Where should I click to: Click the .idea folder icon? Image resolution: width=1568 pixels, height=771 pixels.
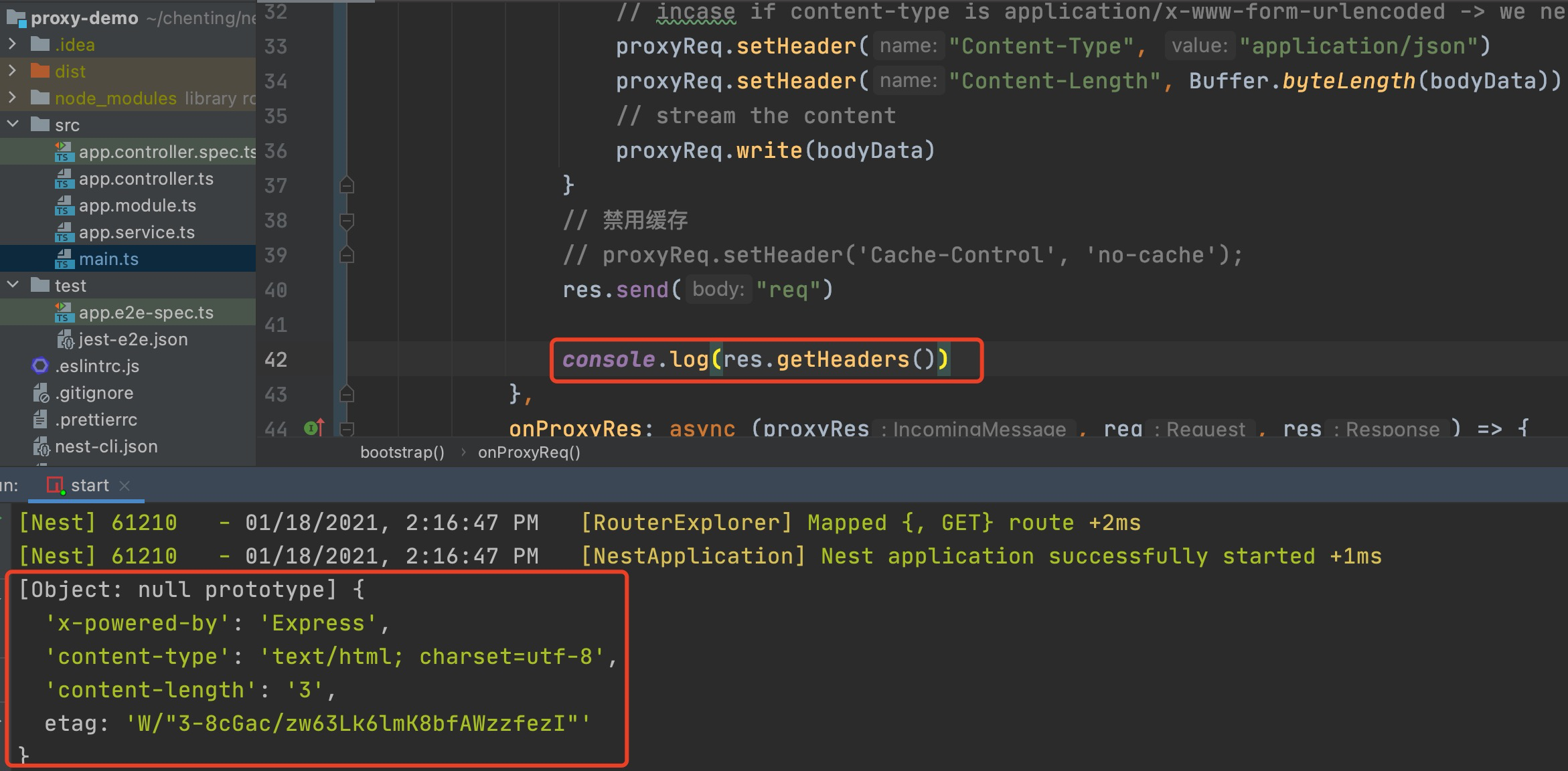[40, 44]
